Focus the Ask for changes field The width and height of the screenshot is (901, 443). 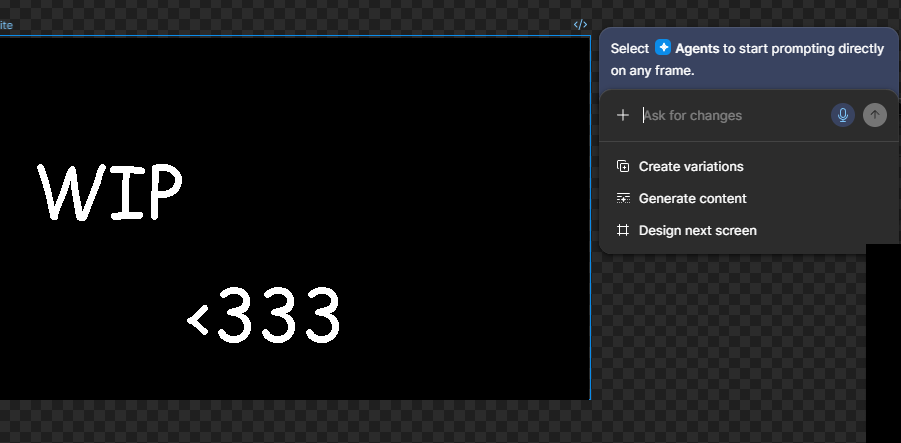(733, 115)
